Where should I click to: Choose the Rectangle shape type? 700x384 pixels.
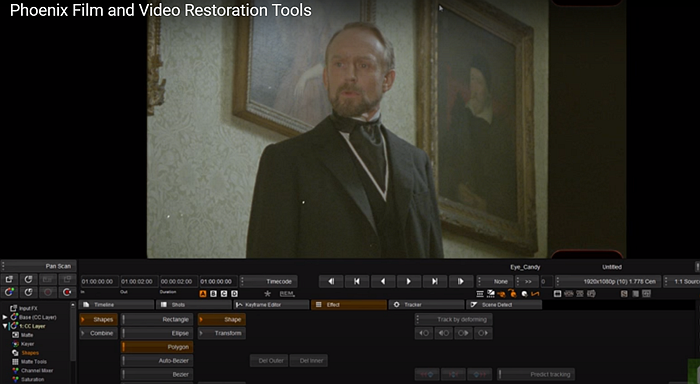[157, 319]
